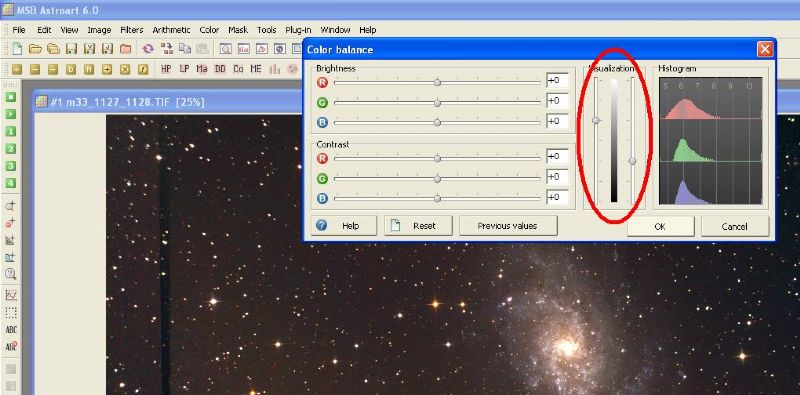Select the dotted rectangle selection tool

(11, 312)
